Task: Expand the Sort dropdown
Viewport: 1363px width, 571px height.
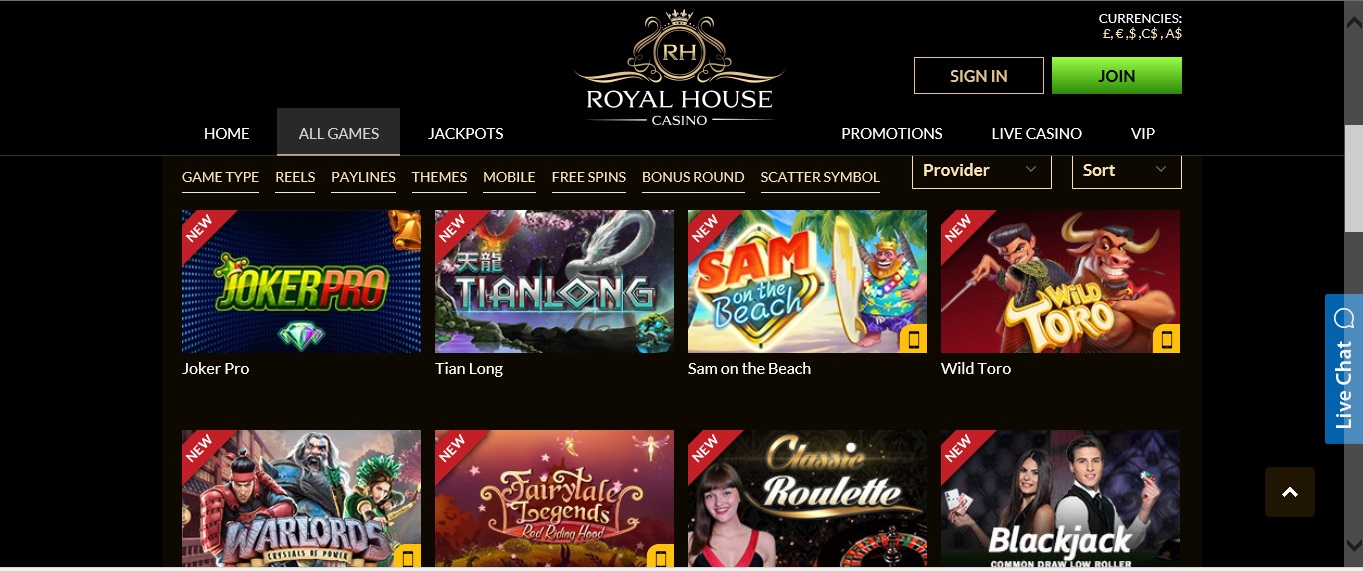Action: tap(1127, 170)
